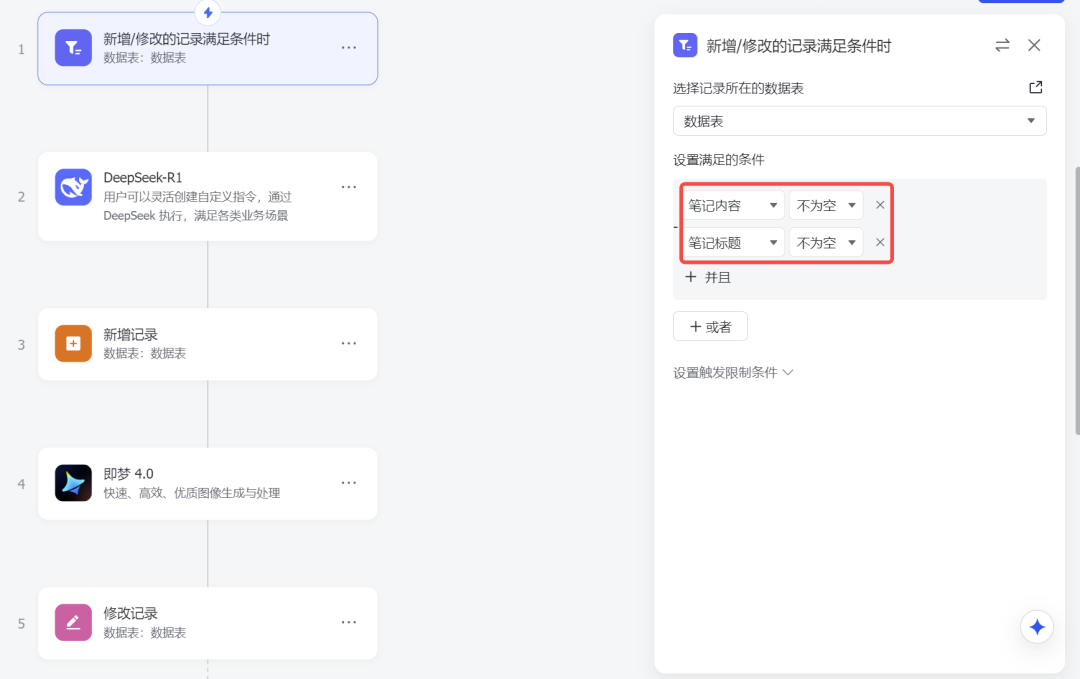Click the 并且 add-condition button

[707, 277]
